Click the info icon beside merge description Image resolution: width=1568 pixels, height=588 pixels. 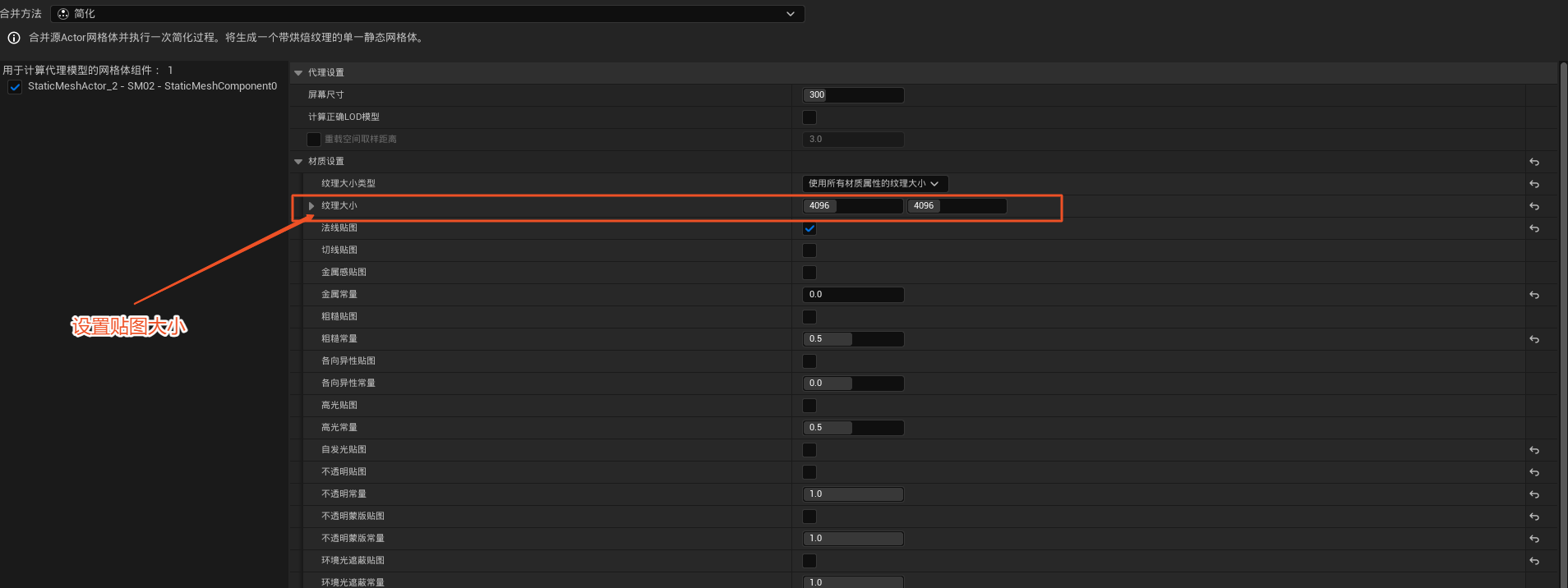(14, 38)
